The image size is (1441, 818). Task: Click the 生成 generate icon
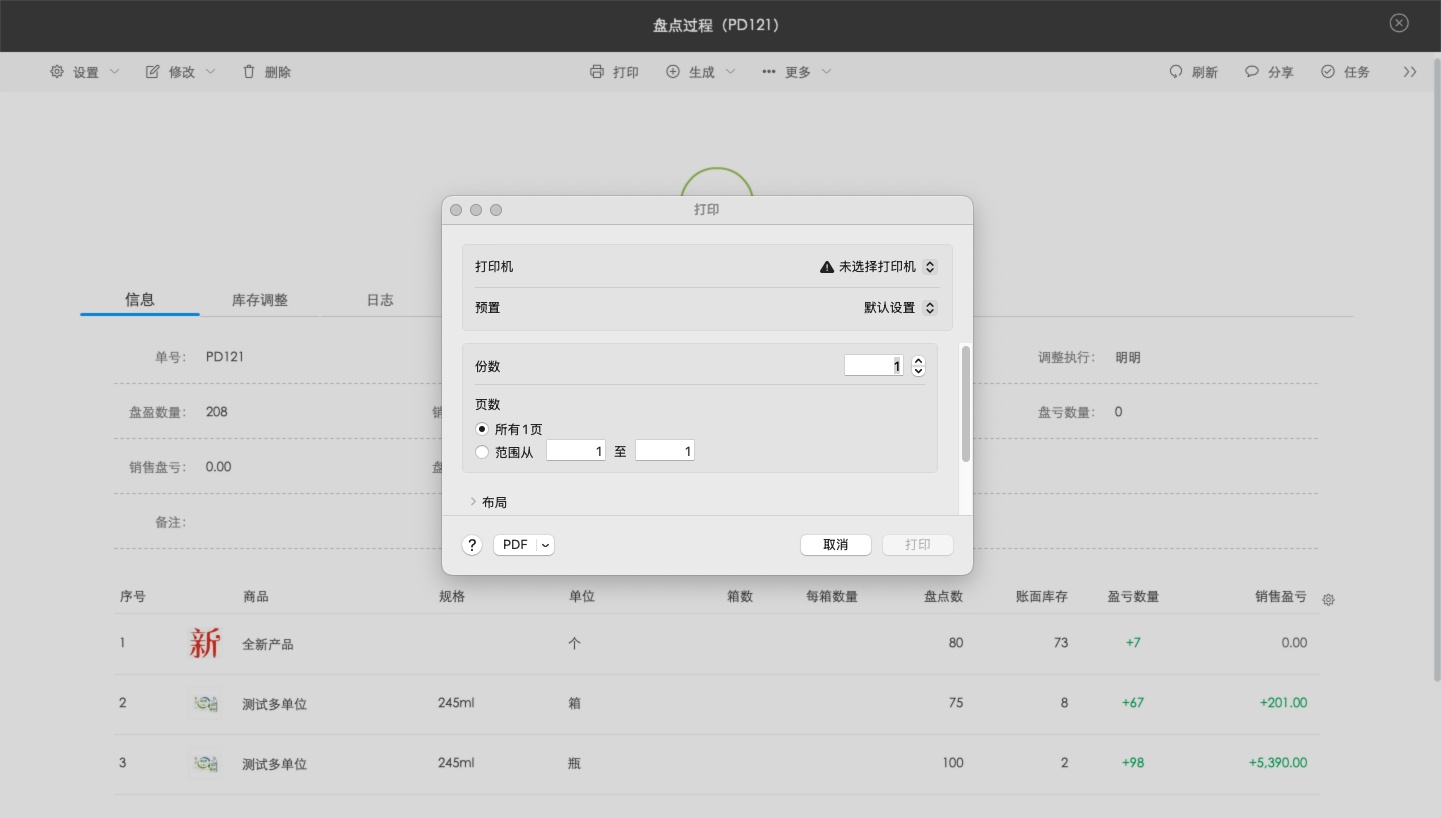click(x=673, y=71)
